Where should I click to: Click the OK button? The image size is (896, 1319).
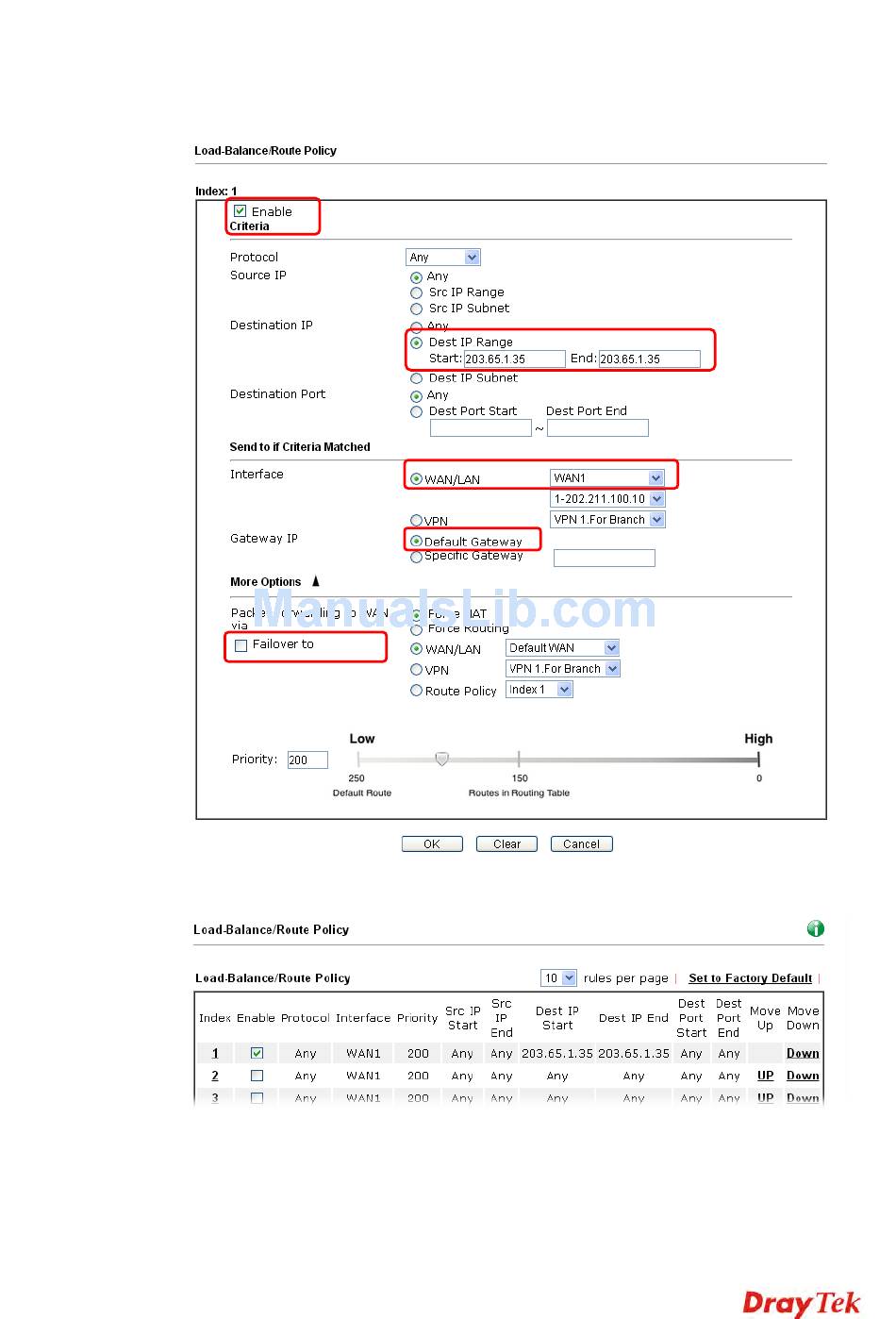[432, 844]
